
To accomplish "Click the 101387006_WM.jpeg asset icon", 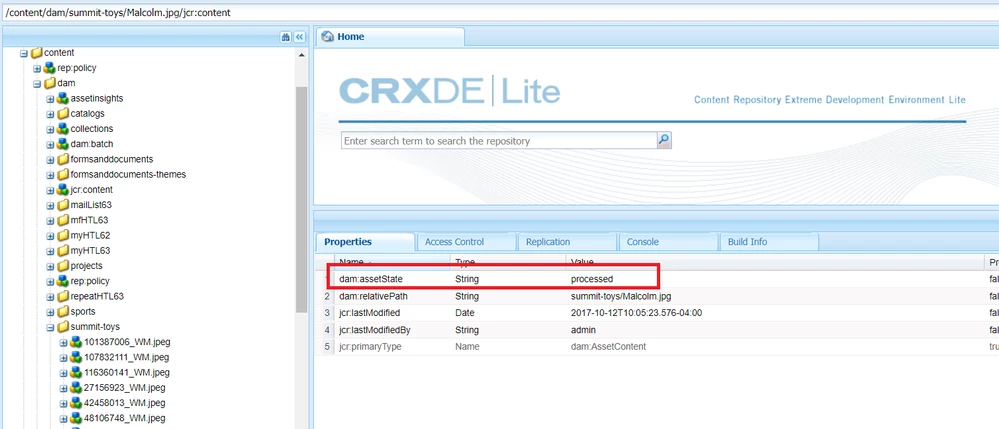I will click(76, 342).
